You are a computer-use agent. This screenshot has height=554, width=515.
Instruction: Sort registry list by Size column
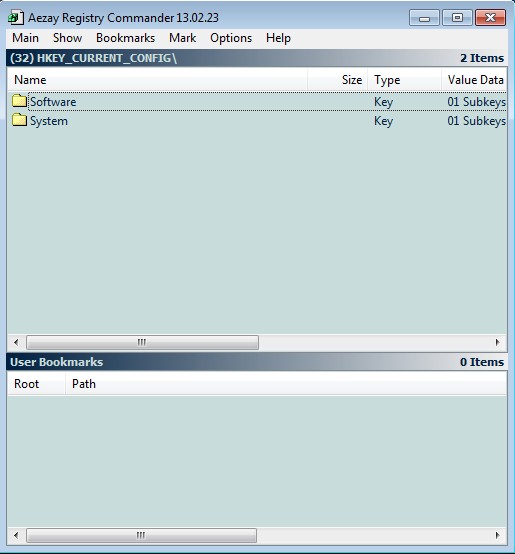[x=338, y=80]
